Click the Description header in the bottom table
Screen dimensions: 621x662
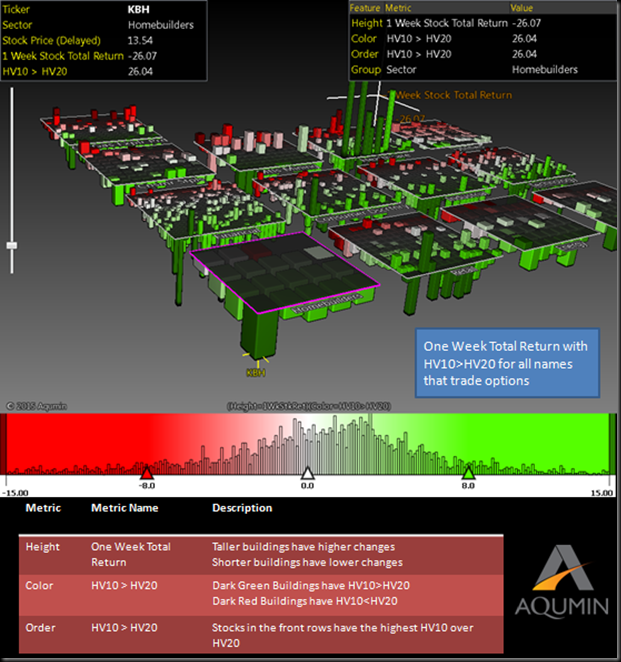click(242, 508)
